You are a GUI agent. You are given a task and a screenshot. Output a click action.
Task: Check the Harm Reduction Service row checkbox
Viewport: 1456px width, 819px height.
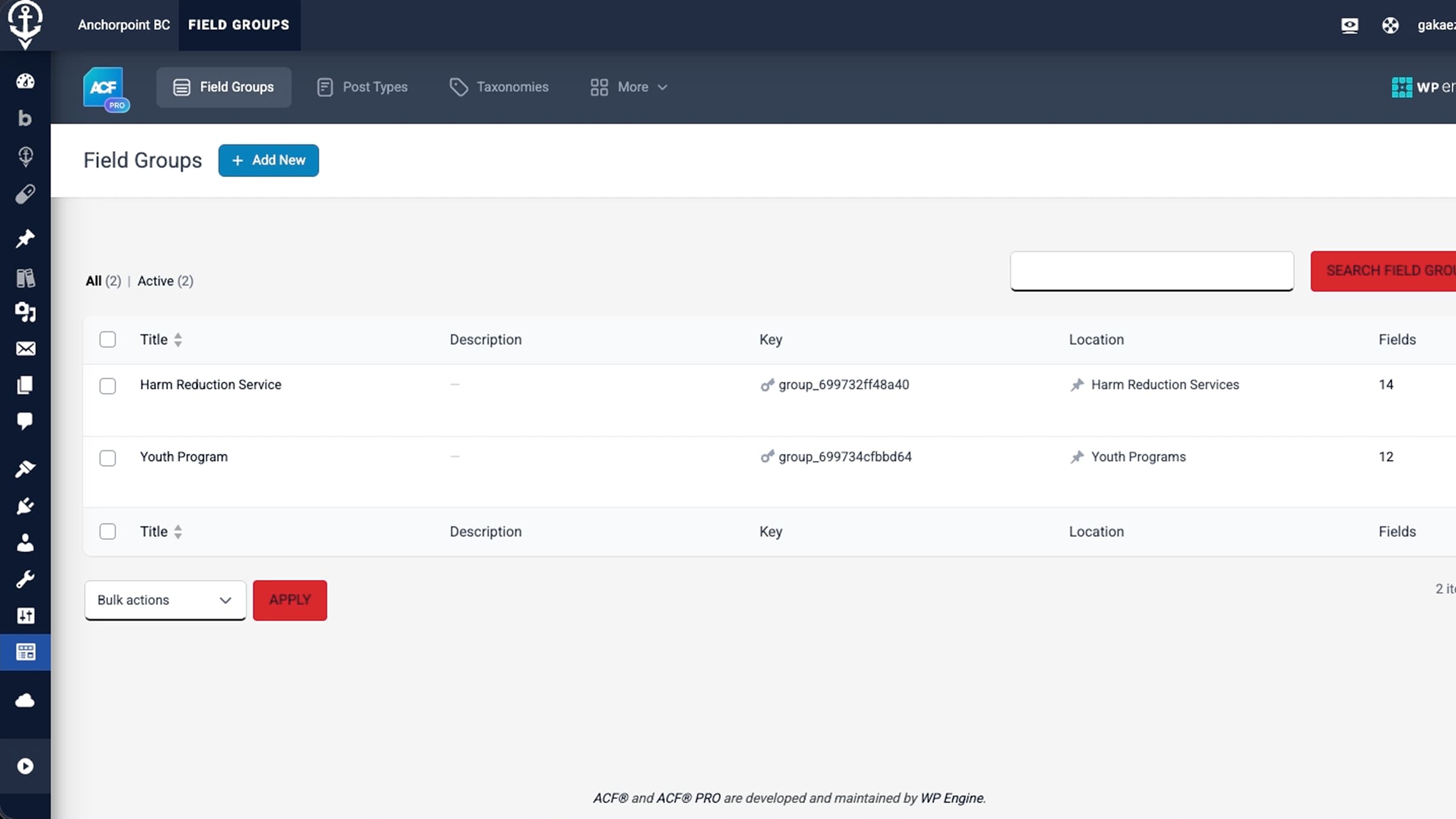107,386
